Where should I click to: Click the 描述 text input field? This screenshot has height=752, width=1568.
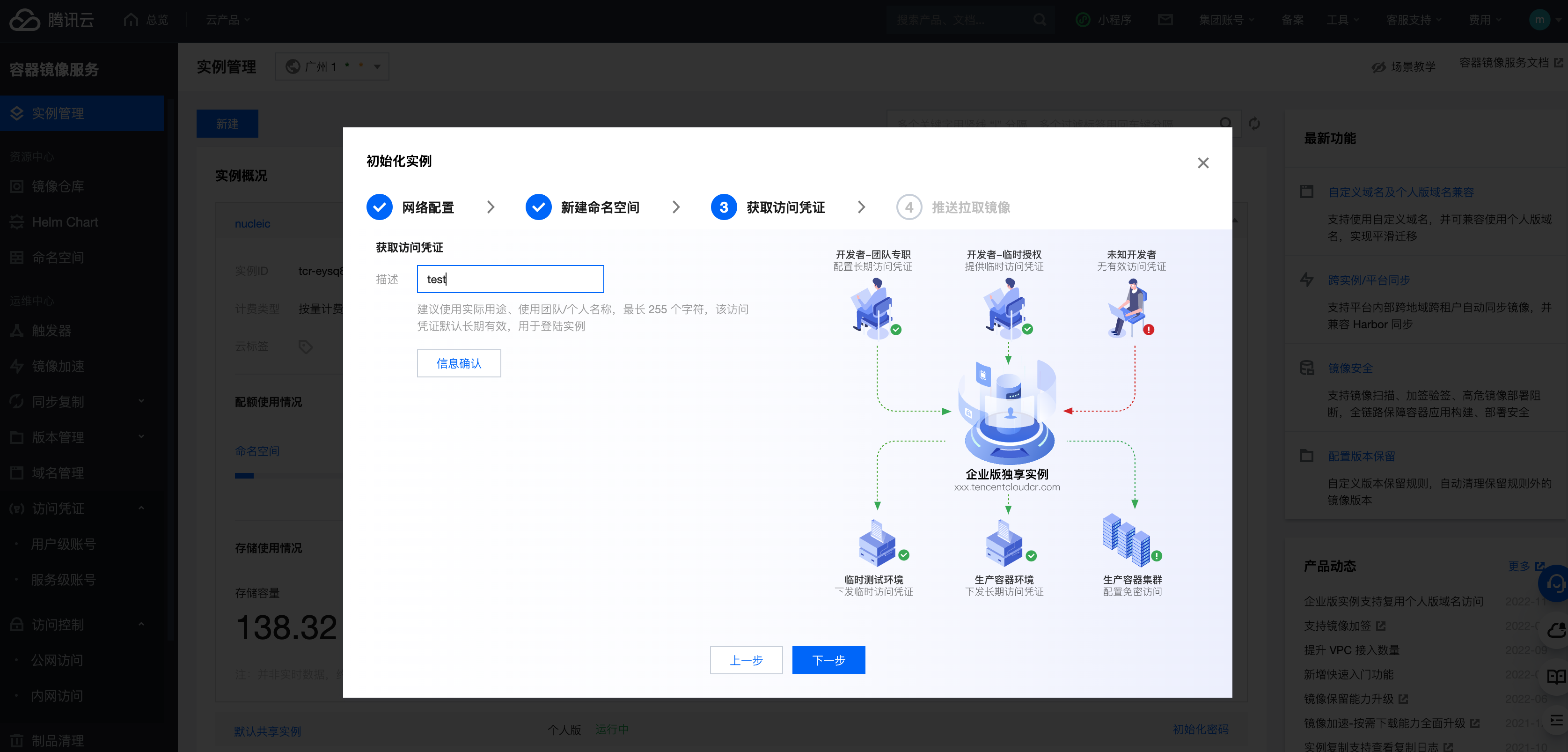(510, 279)
